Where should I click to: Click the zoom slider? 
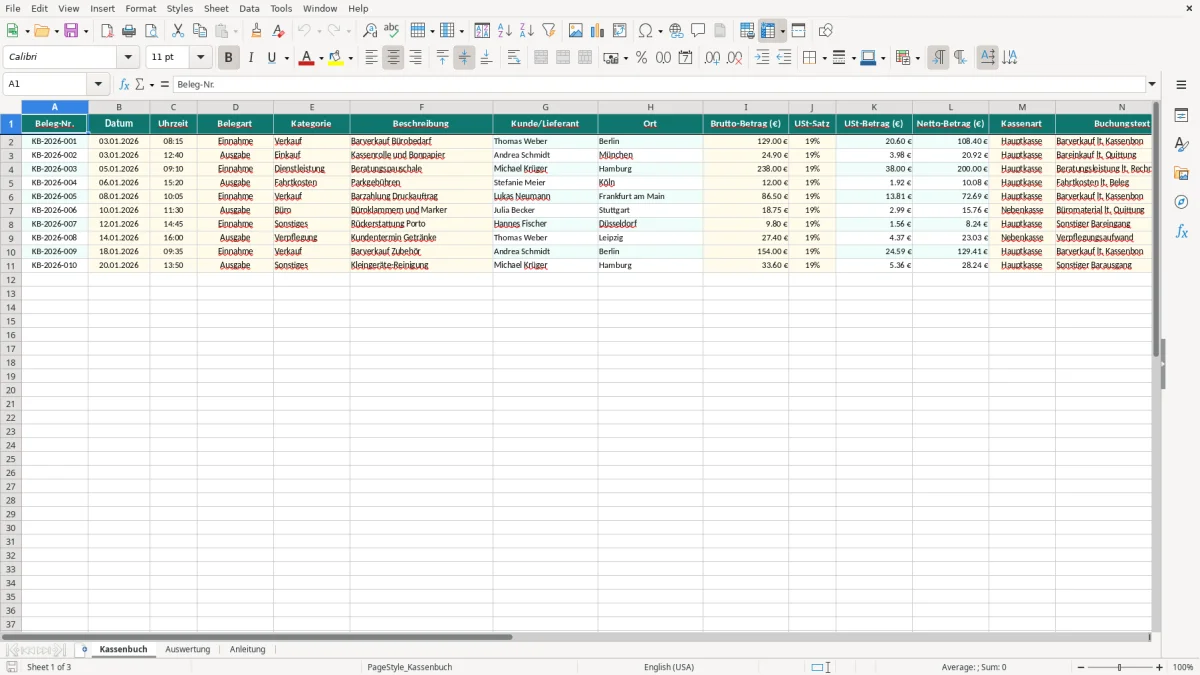(x=1120, y=667)
